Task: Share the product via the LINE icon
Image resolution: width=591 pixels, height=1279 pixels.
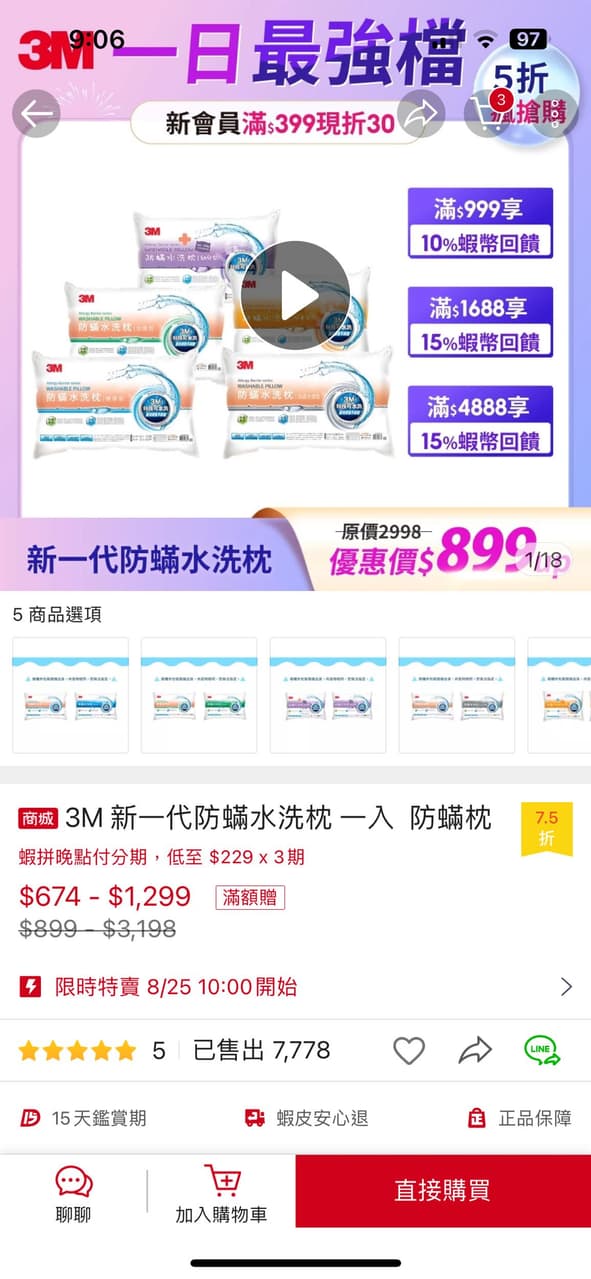Action: point(542,1050)
